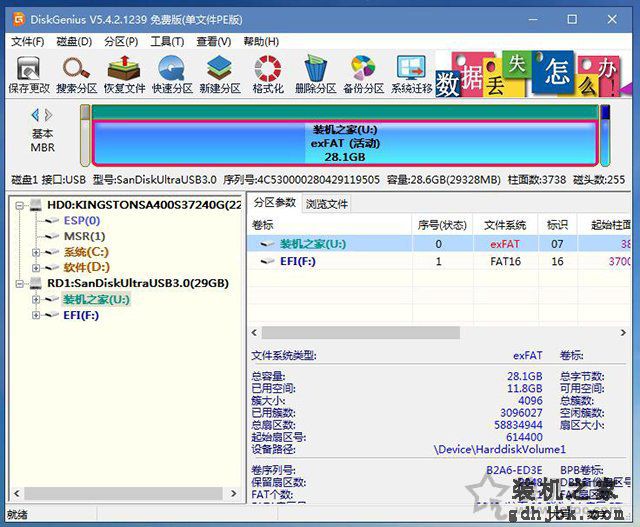Image resolution: width=640 pixels, height=527 pixels.
Task: Minimize the DiskGenius window
Action: pyautogui.click(x=533, y=19)
